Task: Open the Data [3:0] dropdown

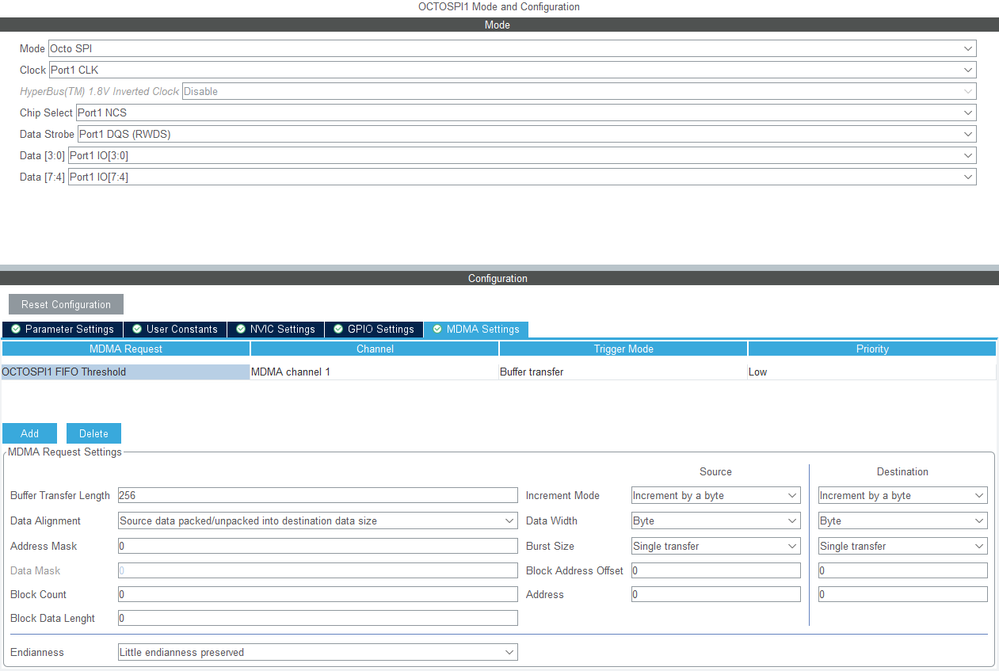Action: coord(522,155)
